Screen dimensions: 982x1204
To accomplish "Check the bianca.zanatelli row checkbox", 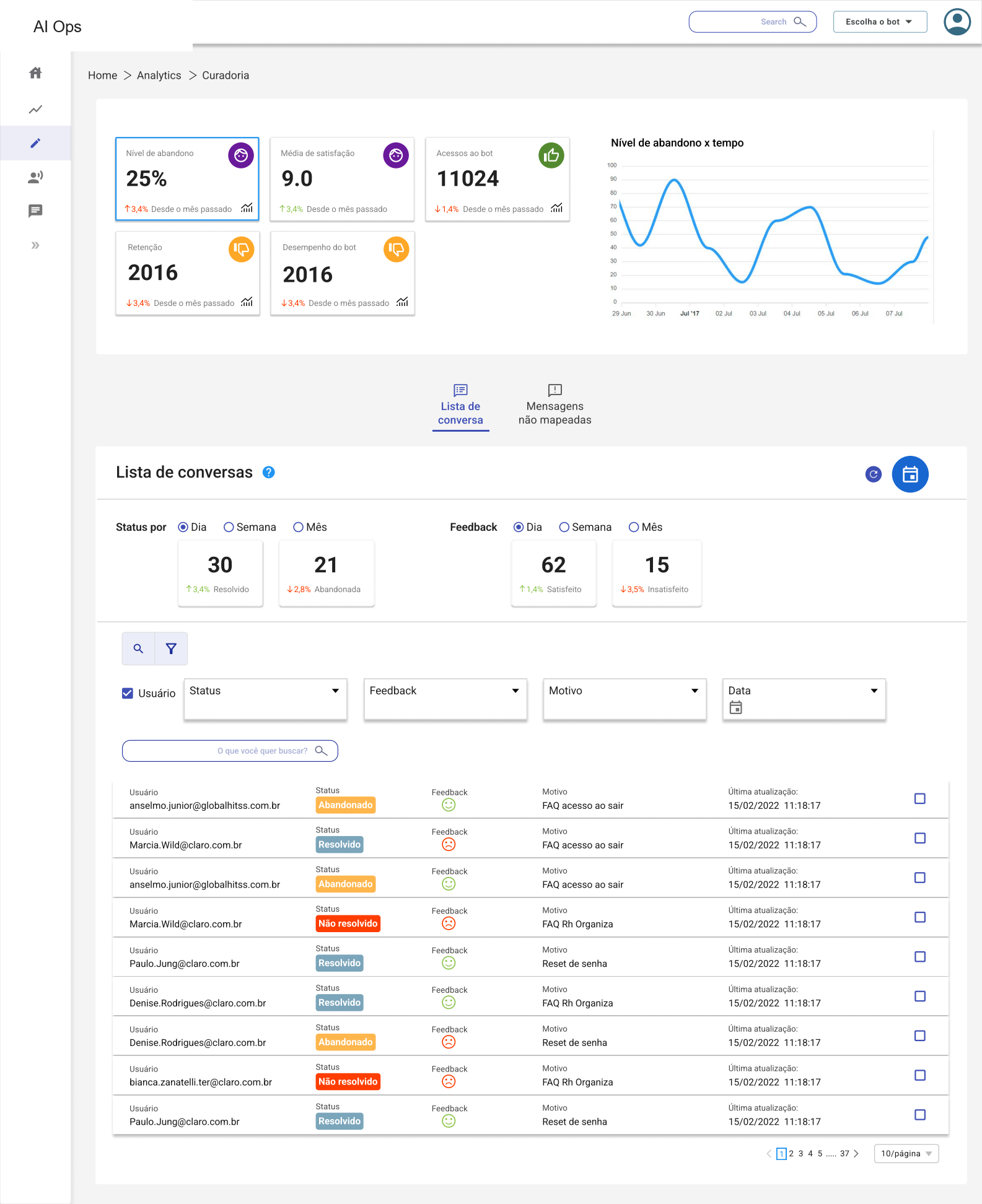I will pos(920,1075).
